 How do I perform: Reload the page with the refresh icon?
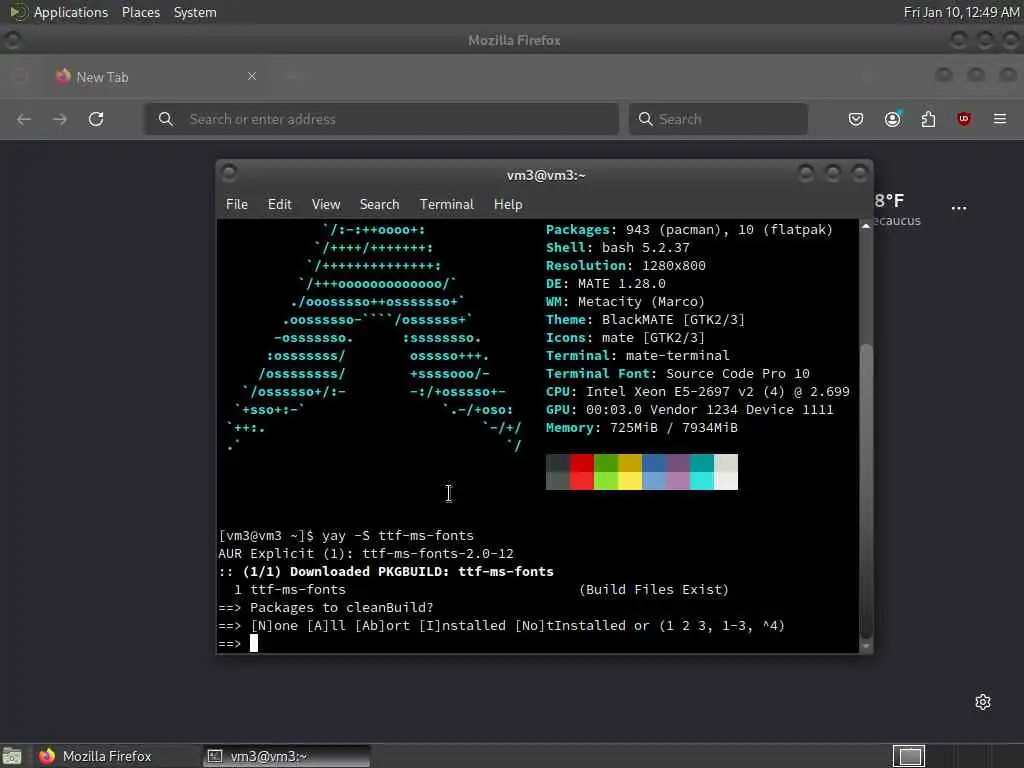(96, 119)
